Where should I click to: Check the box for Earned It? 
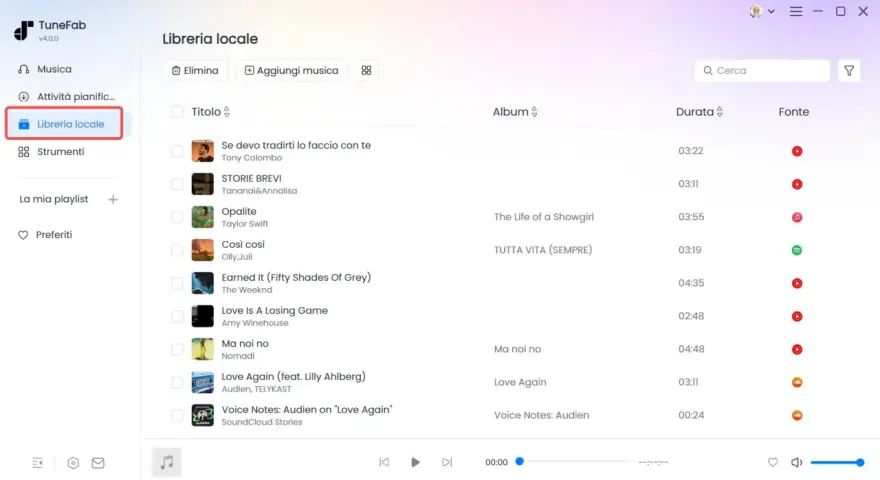[x=177, y=284]
